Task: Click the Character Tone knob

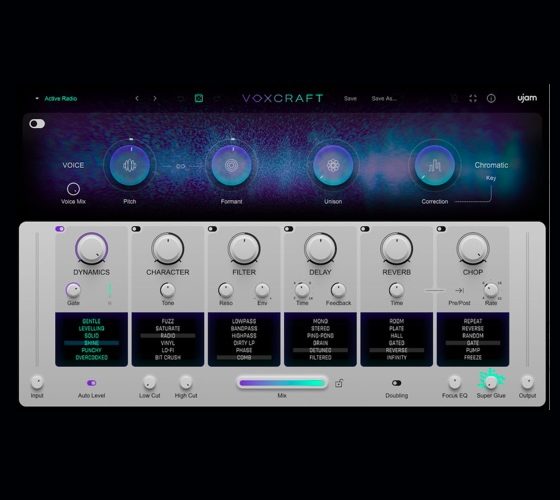Action: point(168,290)
